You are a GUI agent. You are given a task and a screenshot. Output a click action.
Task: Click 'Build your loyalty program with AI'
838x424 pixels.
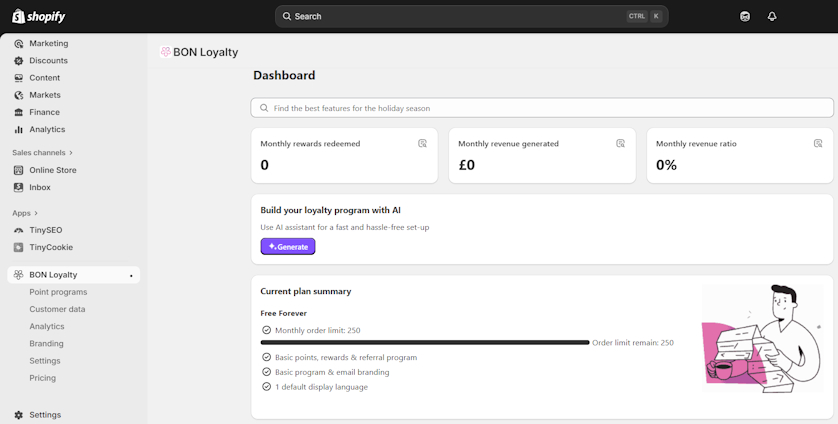coord(330,210)
